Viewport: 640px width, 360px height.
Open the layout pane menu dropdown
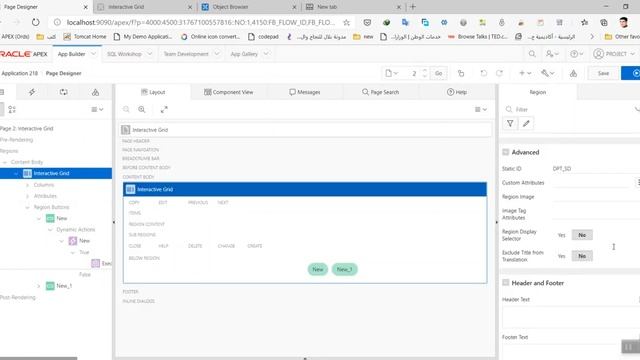coord(481,109)
